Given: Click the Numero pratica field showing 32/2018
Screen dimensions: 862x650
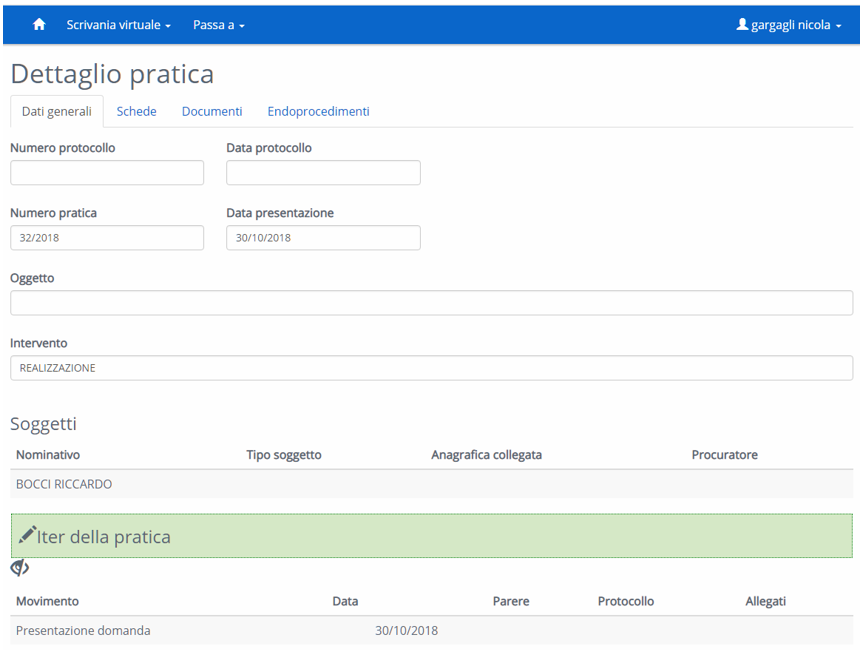Looking at the screenshot, I should click(107, 238).
